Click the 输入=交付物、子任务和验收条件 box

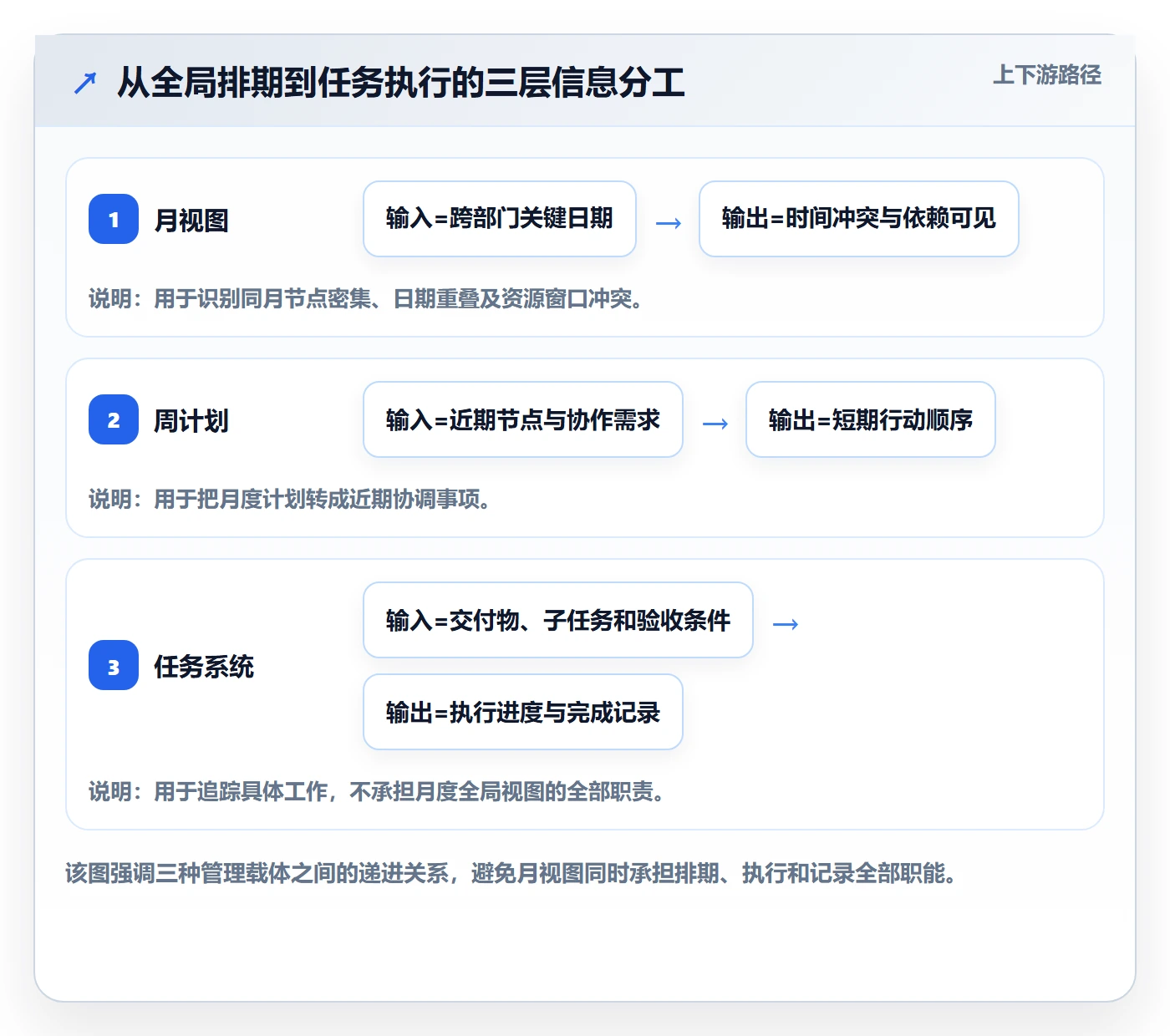point(558,620)
